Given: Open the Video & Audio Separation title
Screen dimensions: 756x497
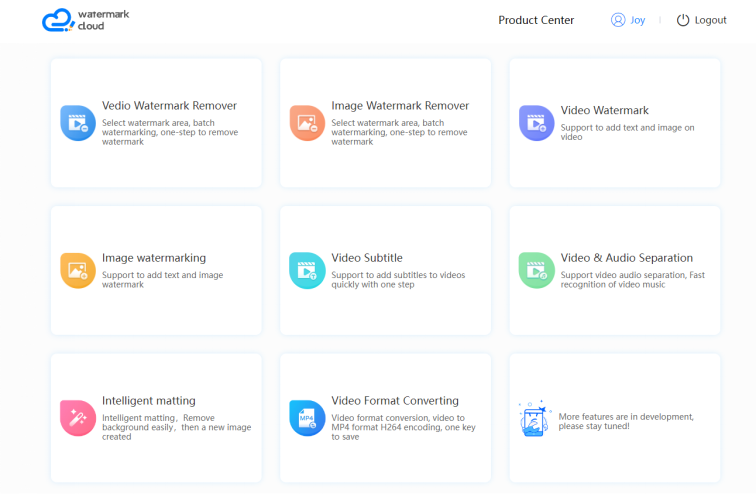Looking at the screenshot, I should coord(626,258).
